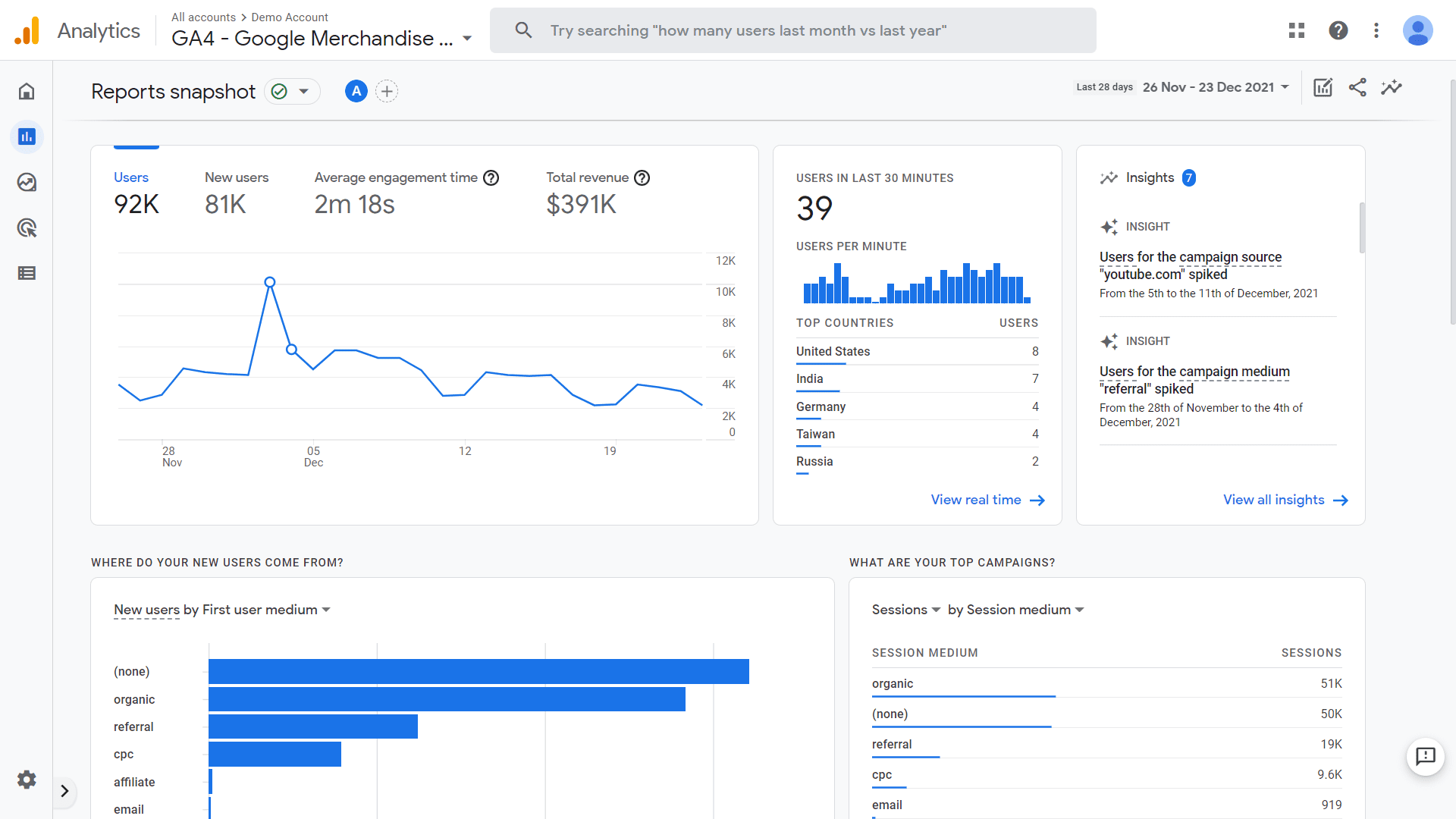Open the youtube.com campaign source spiked insight
The image size is (1456, 819).
tap(1191, 265)
